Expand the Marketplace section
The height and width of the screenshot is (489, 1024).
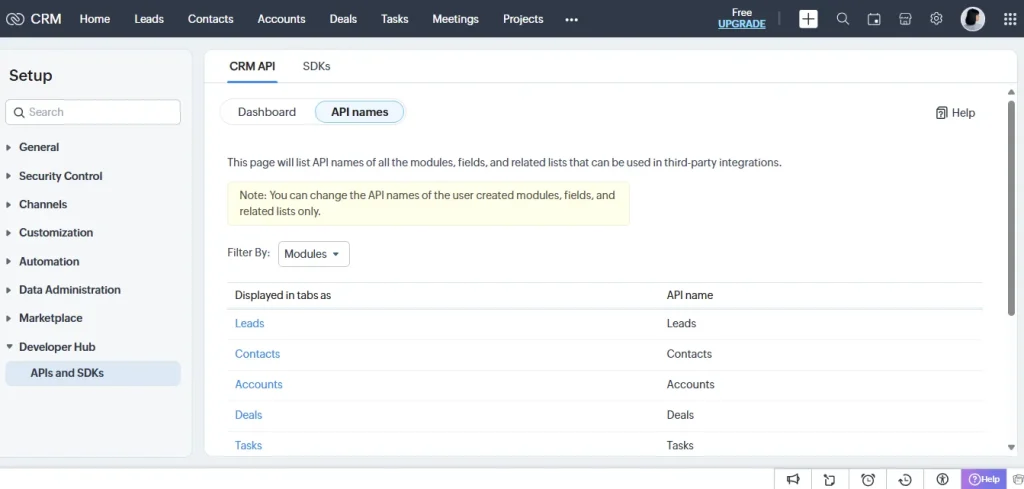coord(9,319)
